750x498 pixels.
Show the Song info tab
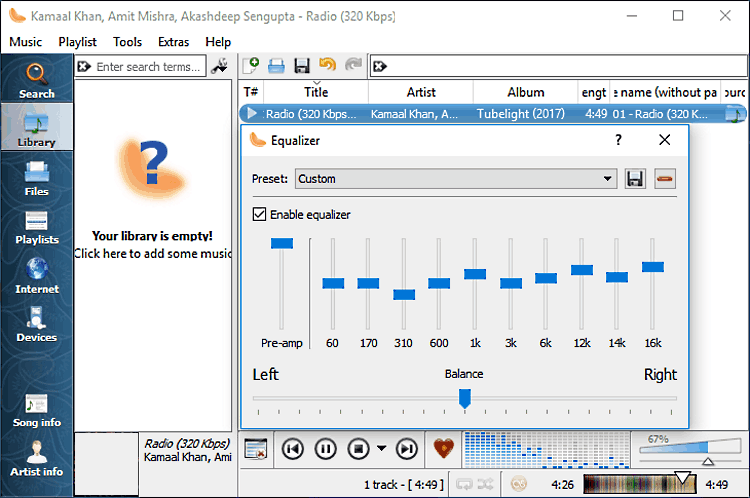tap(36, 410)
